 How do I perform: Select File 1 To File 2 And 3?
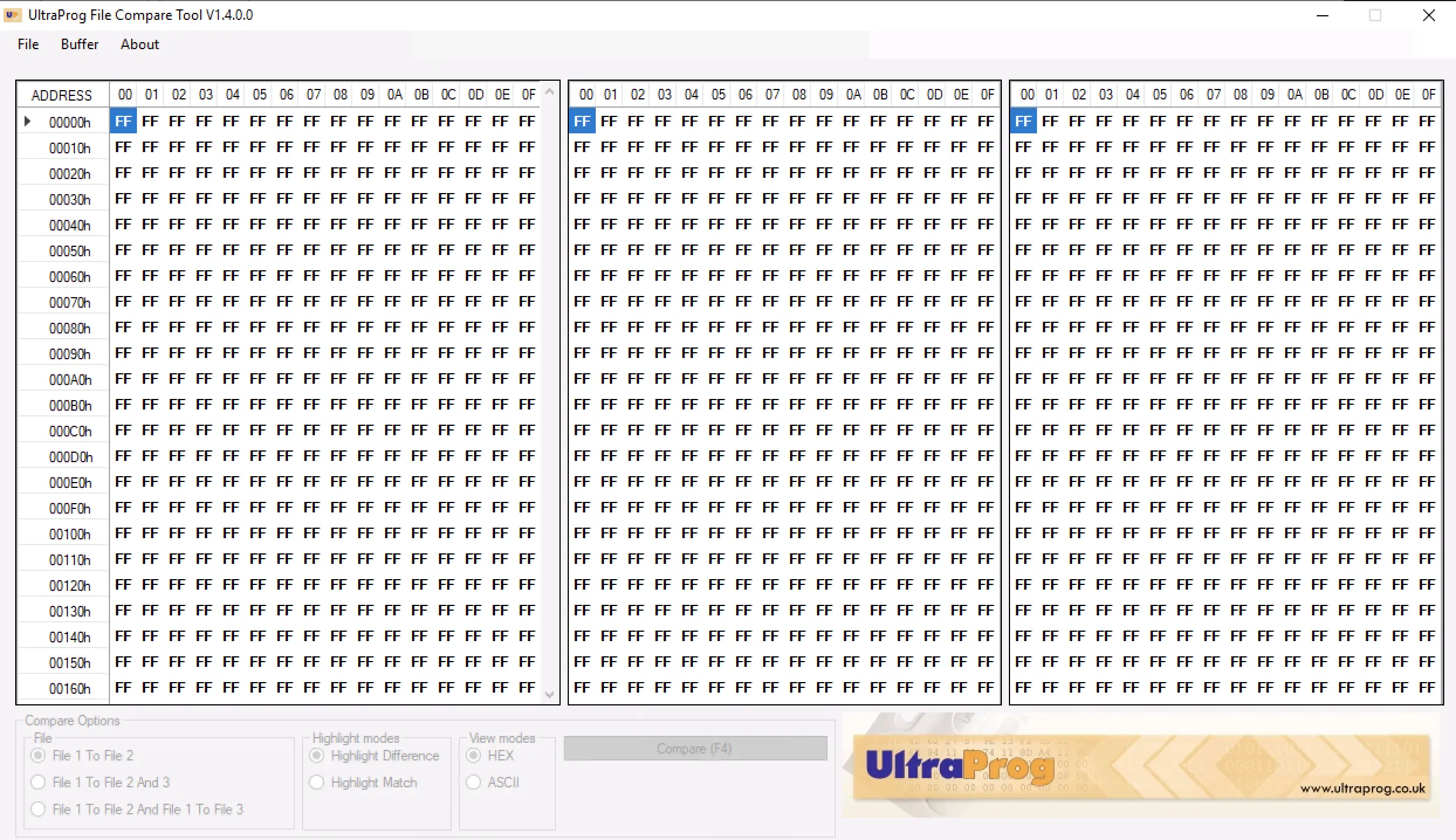(x=39, y=782)
